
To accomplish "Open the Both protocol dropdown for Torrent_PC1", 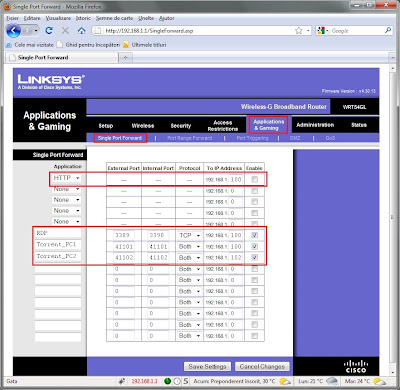I will (x=189, y=247).
